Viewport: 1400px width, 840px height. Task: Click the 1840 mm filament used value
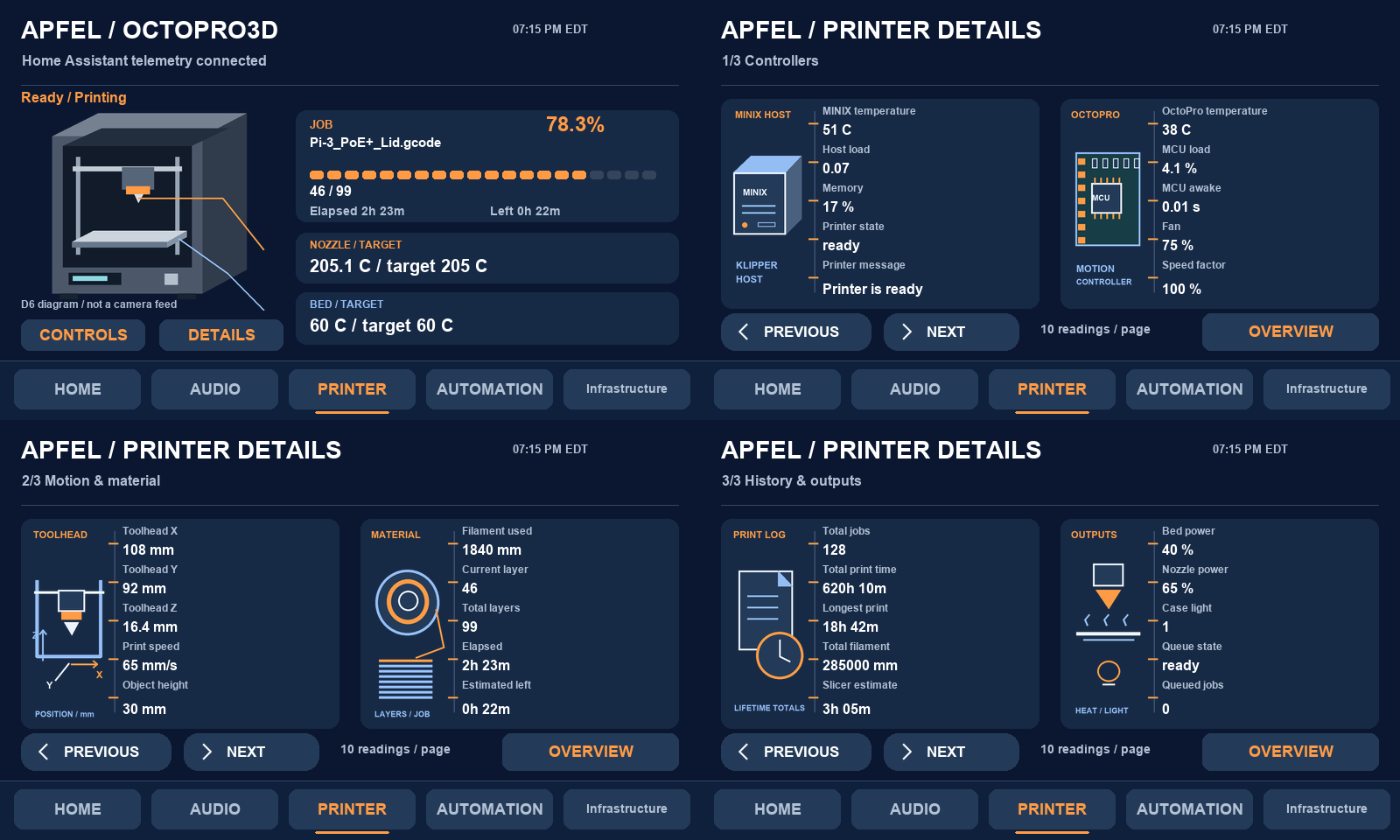[492, 550]
